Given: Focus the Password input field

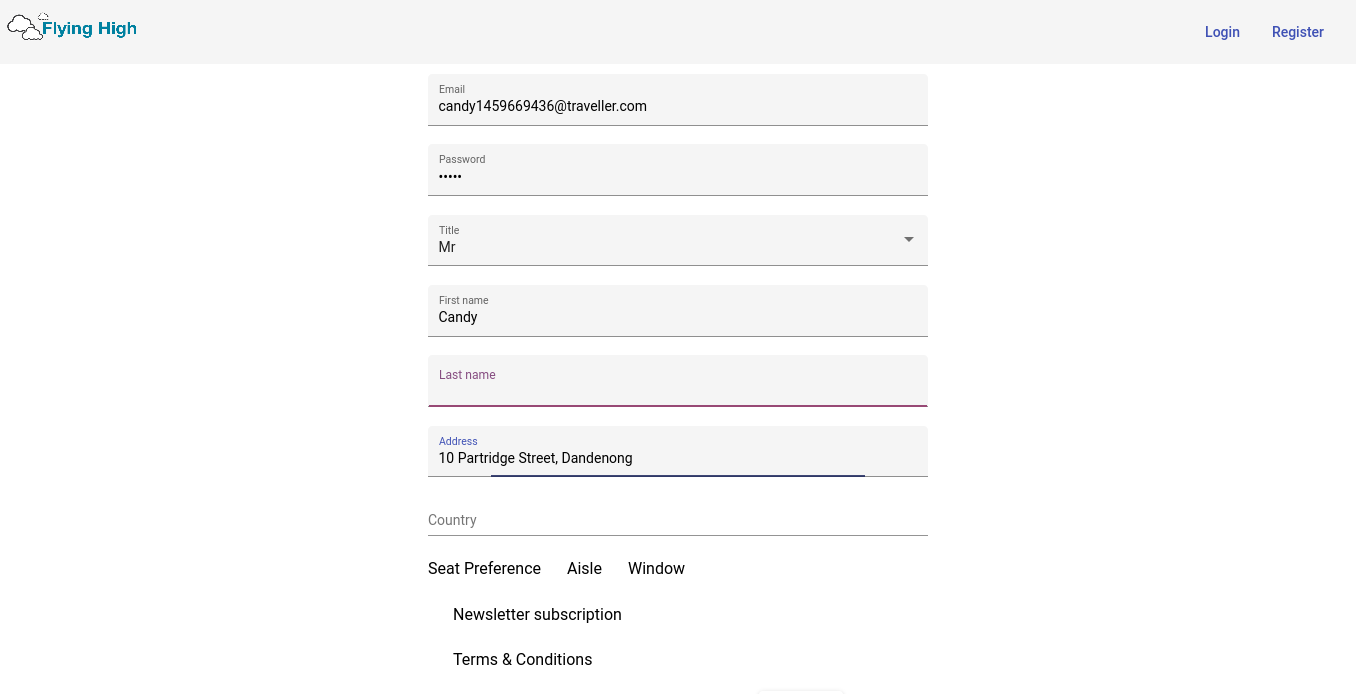Looking at the screenshot, I should tap(678, 170).
